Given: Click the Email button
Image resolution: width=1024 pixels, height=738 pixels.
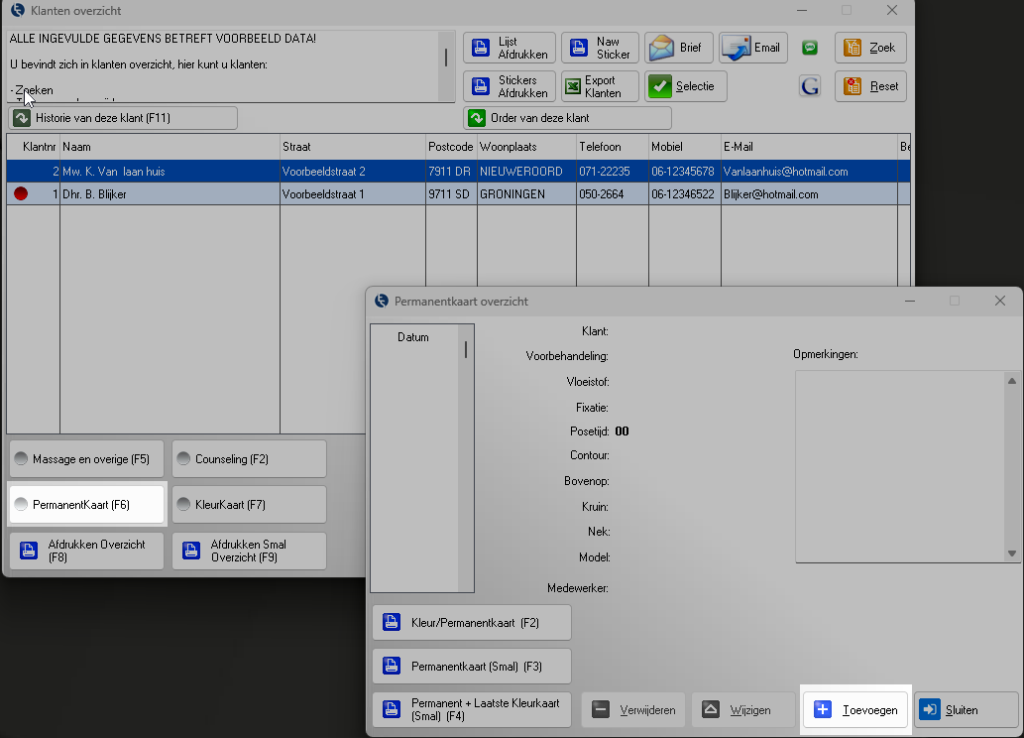Looking at the screenshot, I should 753,48.
